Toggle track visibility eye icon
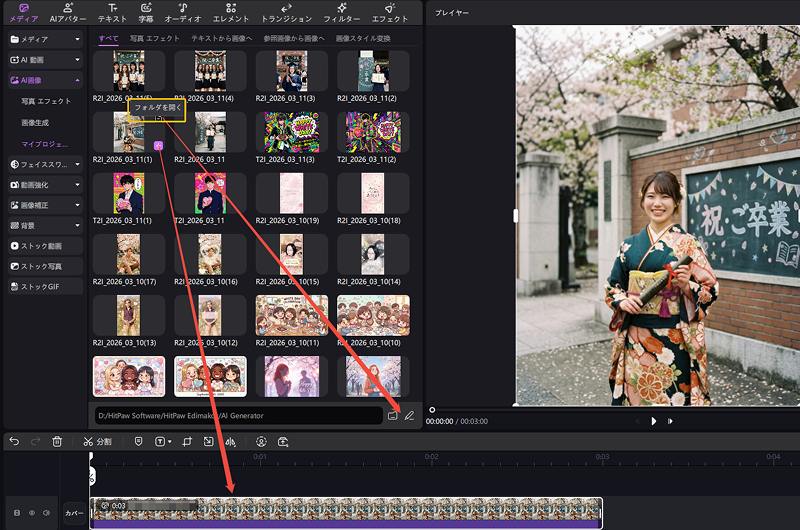This screenshot has width=800, height=530. 31,513
